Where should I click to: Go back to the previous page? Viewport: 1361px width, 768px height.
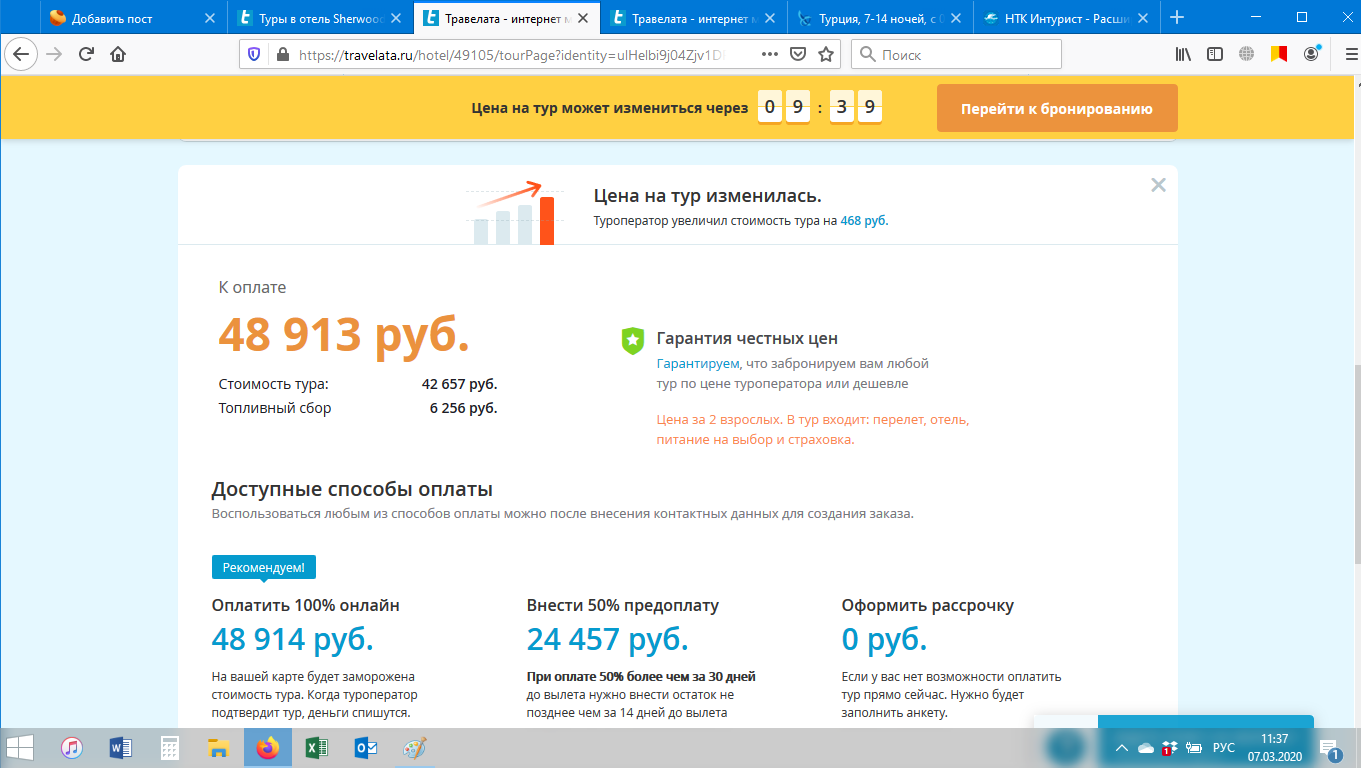click(x=22, y=54)
